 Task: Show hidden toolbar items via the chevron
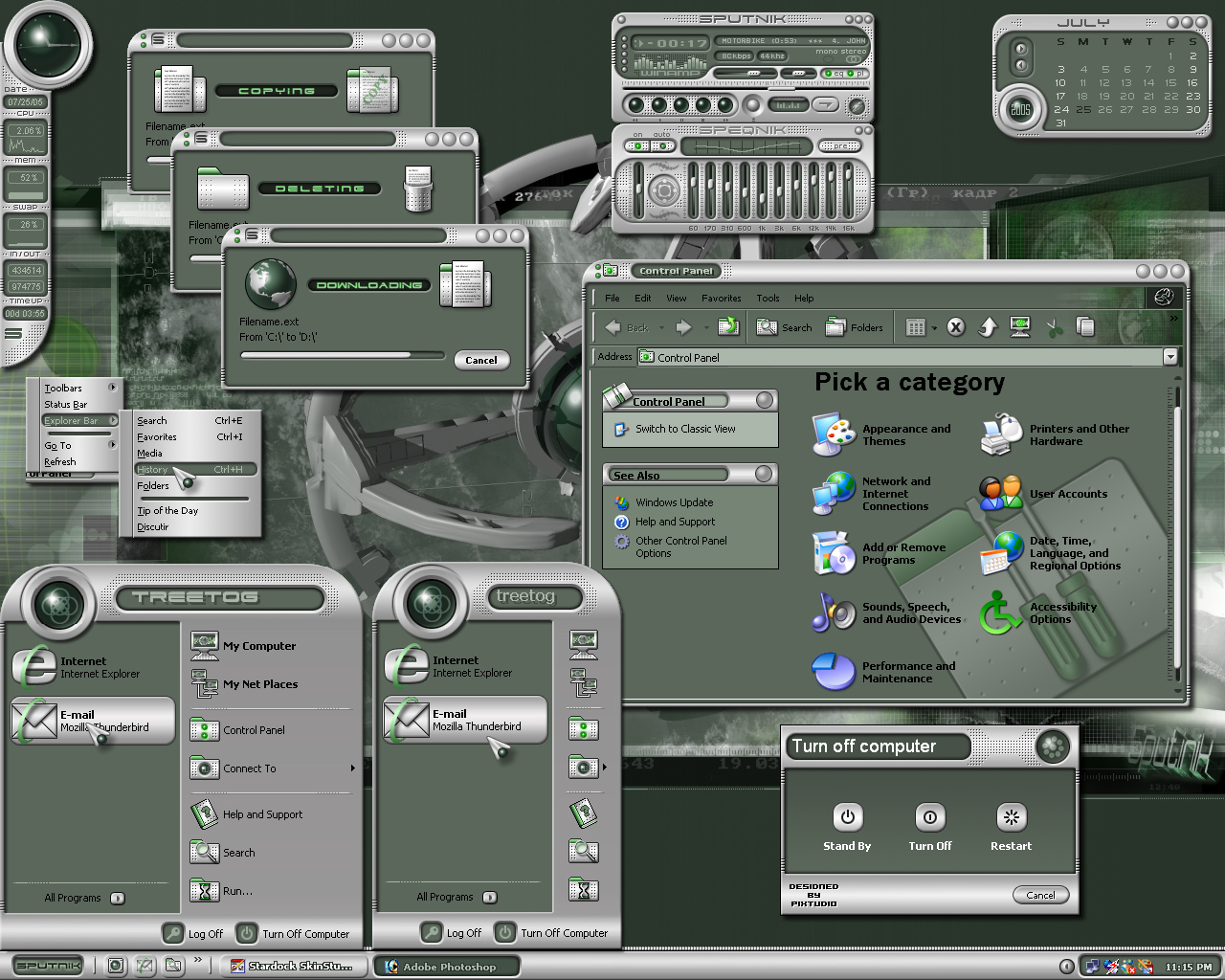pos(1173,318)
